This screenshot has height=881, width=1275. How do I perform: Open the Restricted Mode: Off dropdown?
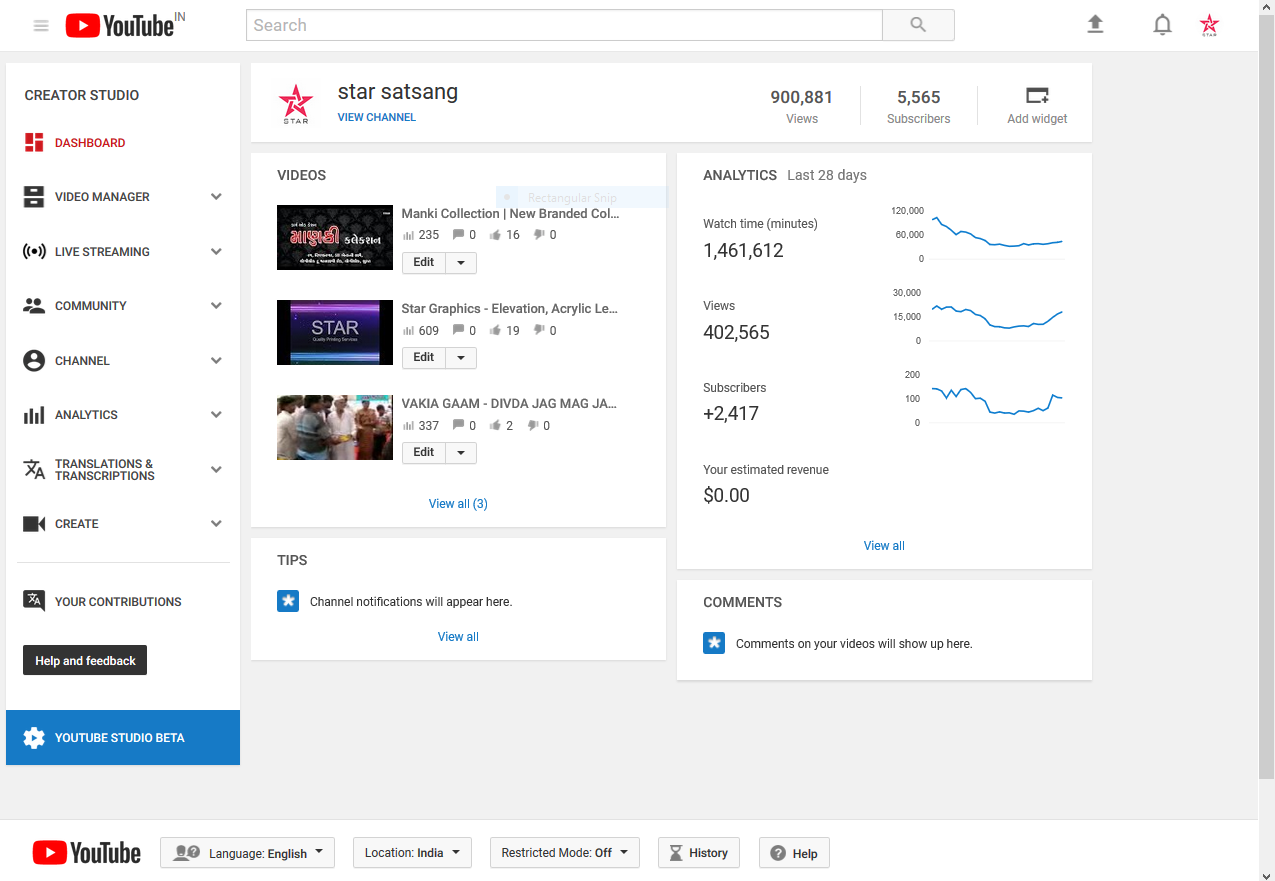point(564,853)
